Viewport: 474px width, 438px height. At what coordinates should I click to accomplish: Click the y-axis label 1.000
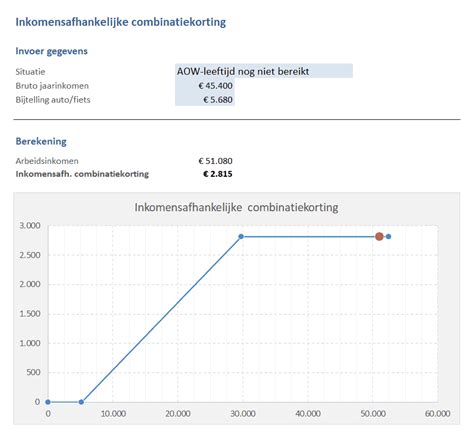(30, 343)
